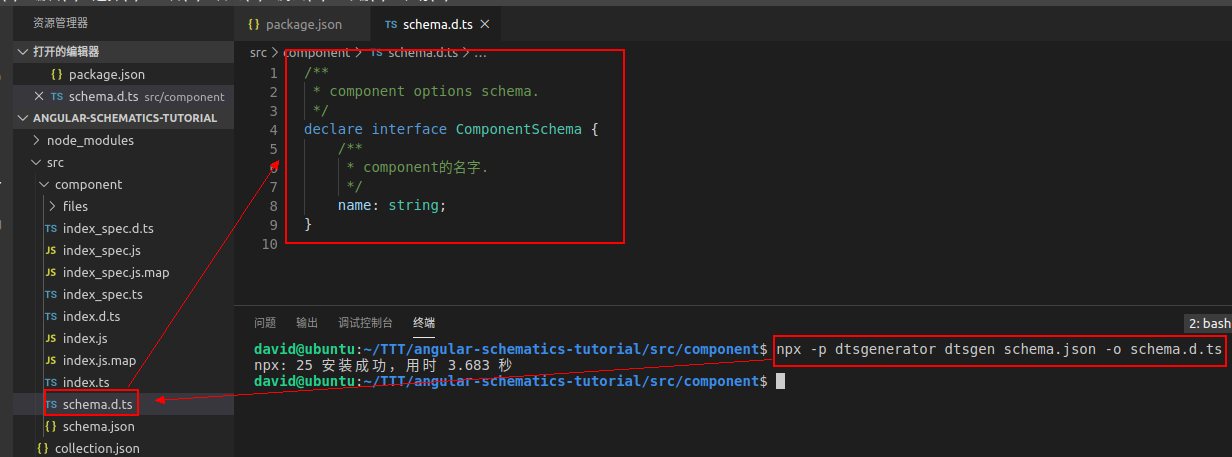Expand the node_modules folder
1232x457 pixels.
[x=90, y=140]
